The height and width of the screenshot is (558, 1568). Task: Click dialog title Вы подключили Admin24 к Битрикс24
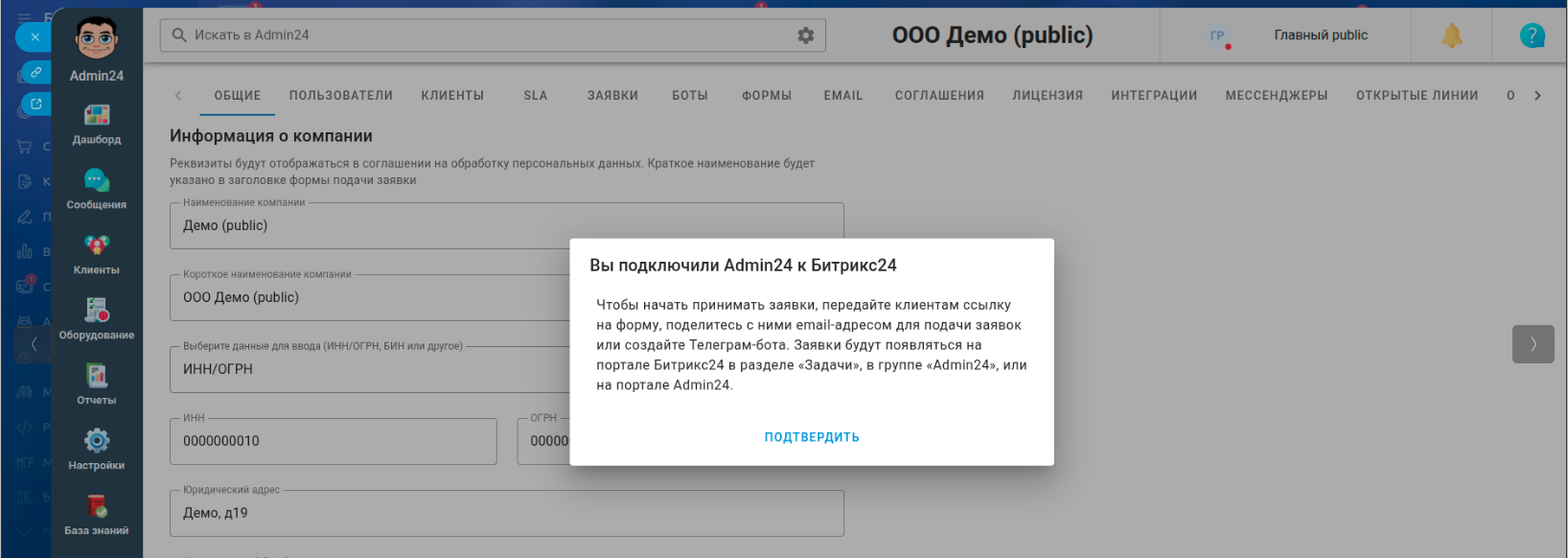743,266
